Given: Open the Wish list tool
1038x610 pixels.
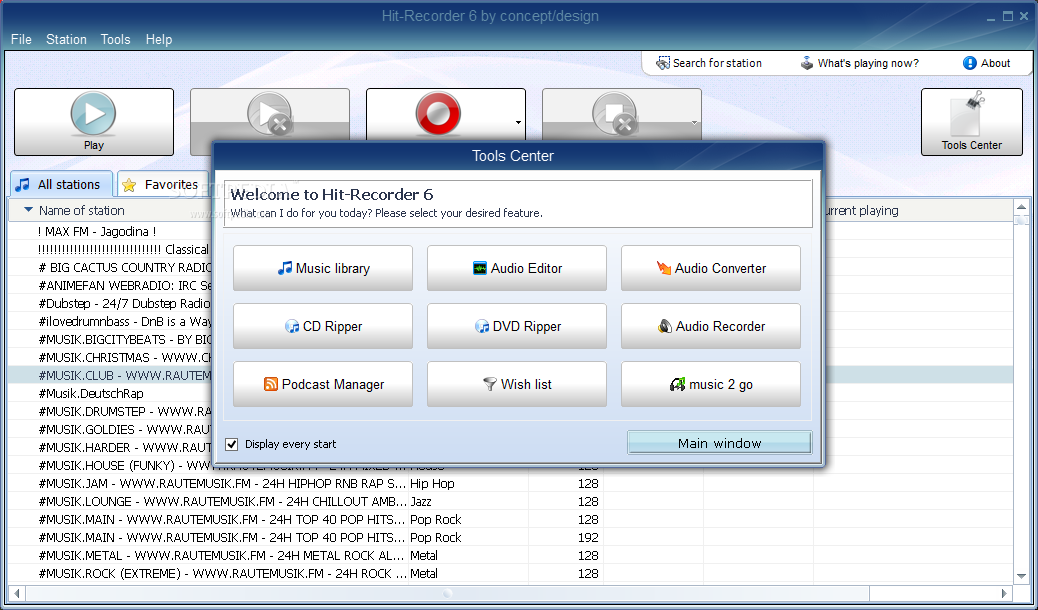Looking at the screenshot, I should [517, 384].
